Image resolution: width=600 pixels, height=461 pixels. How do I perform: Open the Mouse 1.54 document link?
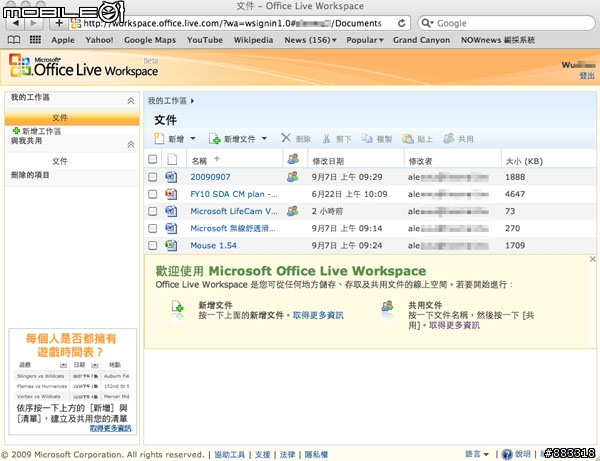coord(214,245)
